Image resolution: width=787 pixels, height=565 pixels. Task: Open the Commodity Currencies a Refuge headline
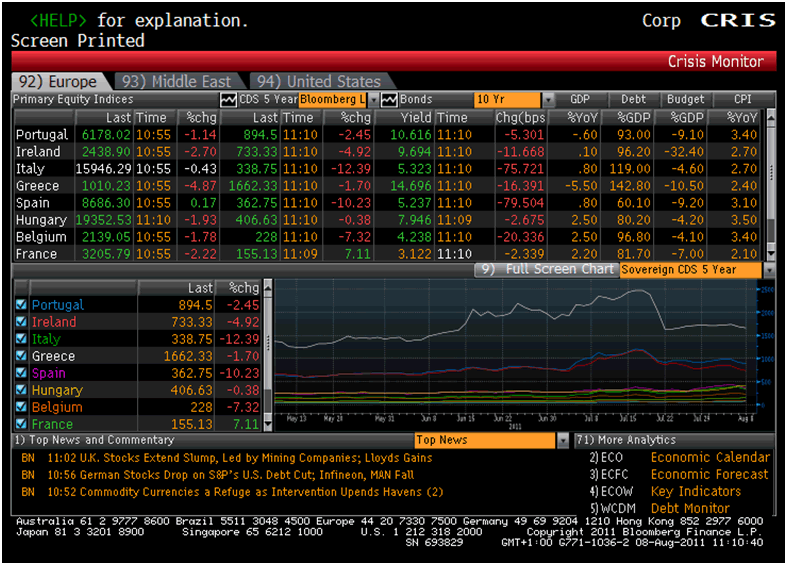(245, 492)
